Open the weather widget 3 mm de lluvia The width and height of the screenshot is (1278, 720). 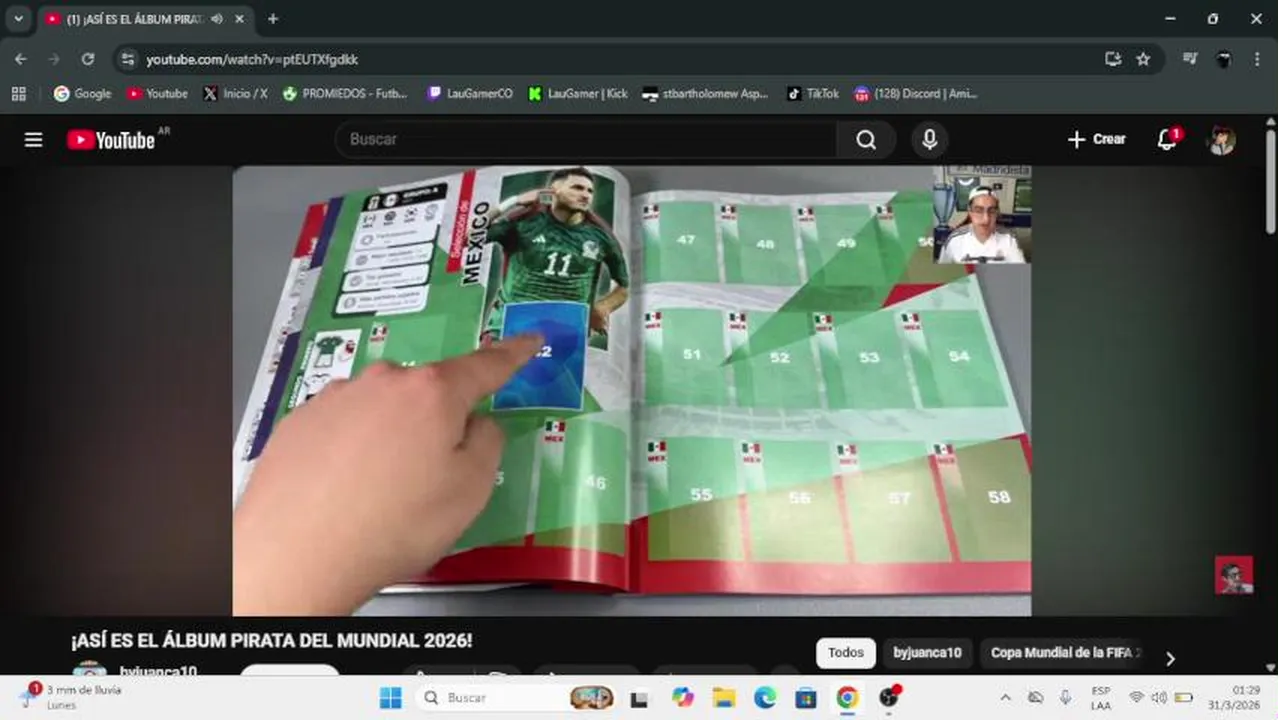(x=70, y=697)
